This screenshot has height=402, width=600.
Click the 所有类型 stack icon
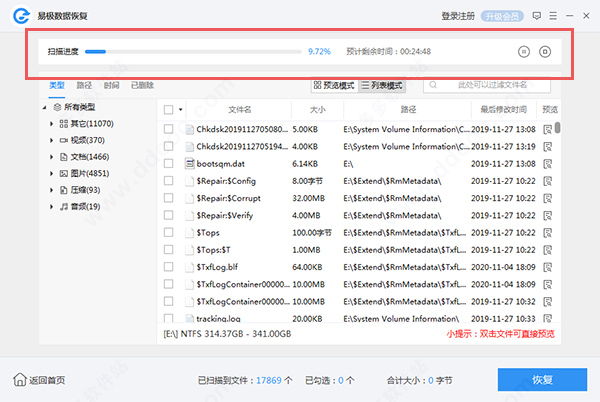[57, 107]
